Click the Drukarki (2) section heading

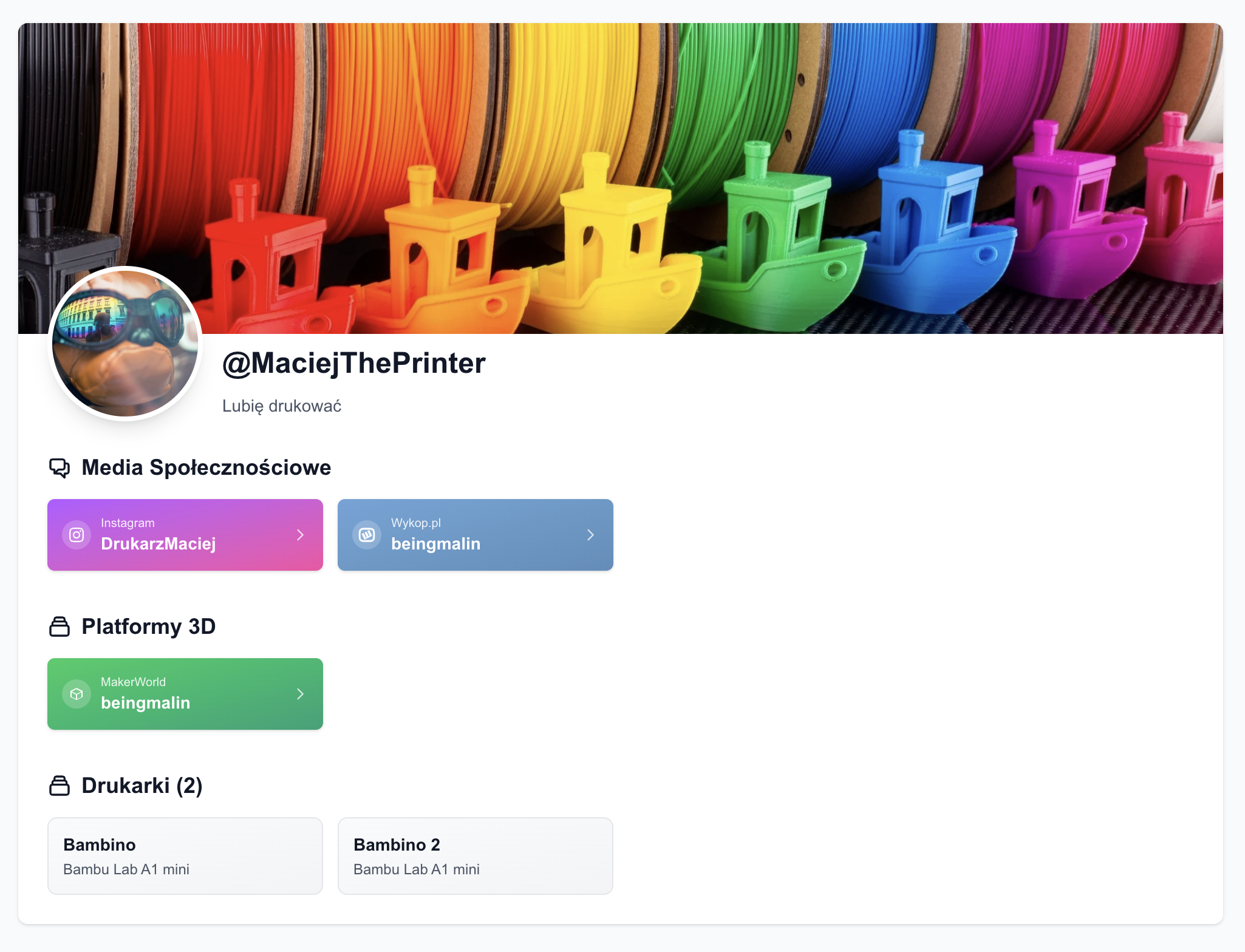click(x=142, y=786)
